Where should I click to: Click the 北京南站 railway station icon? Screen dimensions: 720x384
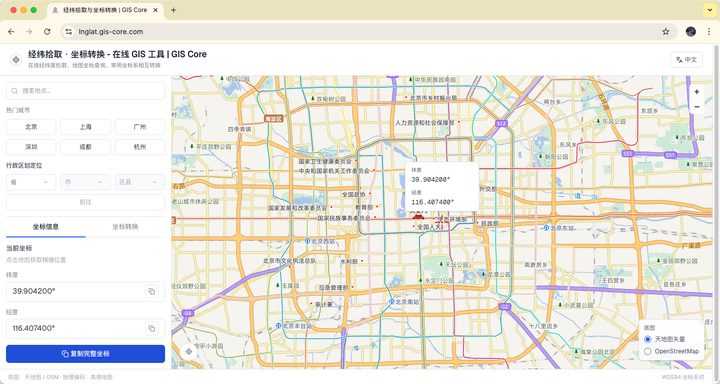point(391,302)
